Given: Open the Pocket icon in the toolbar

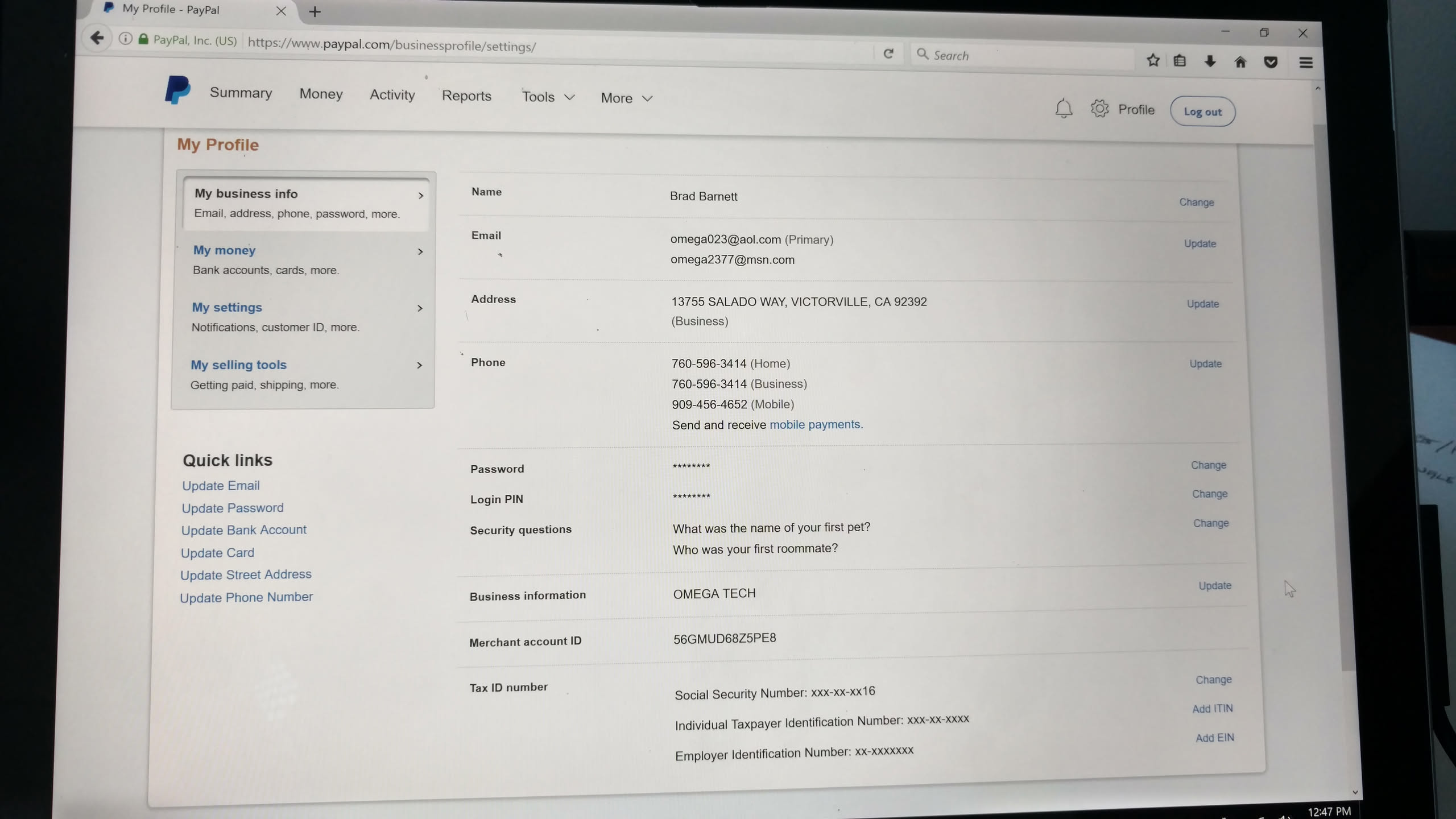Looking at the screenshot, I should point(1271,63).
